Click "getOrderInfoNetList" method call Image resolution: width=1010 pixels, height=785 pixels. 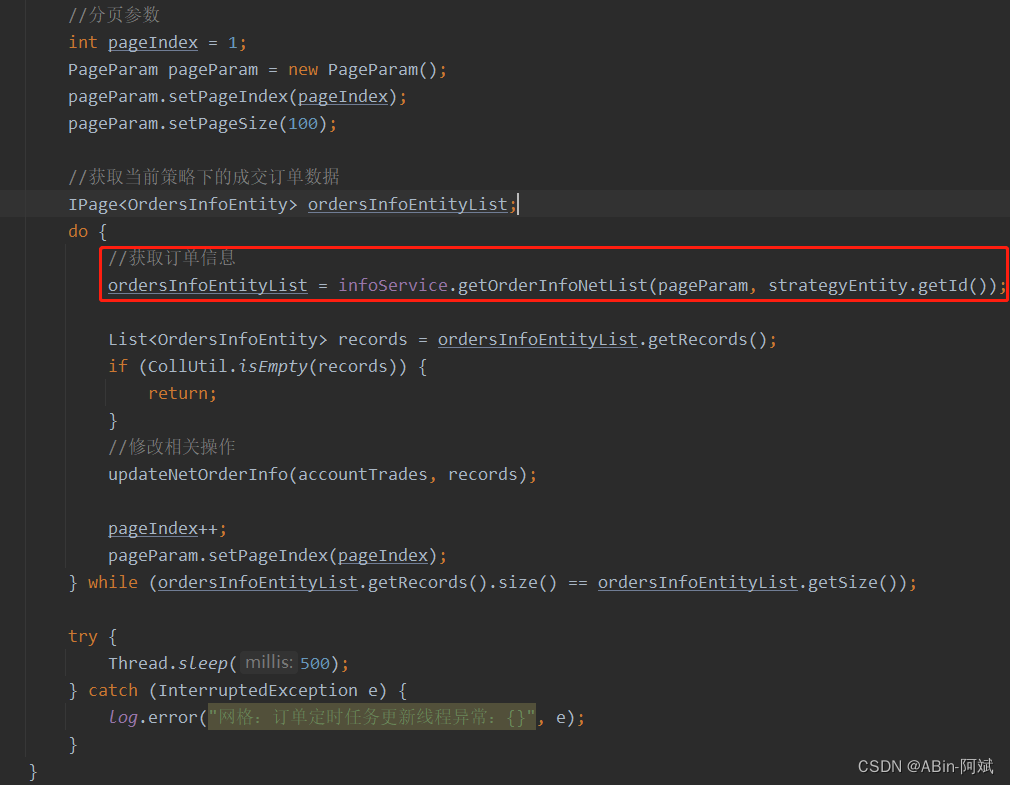(x=552, y=285)
